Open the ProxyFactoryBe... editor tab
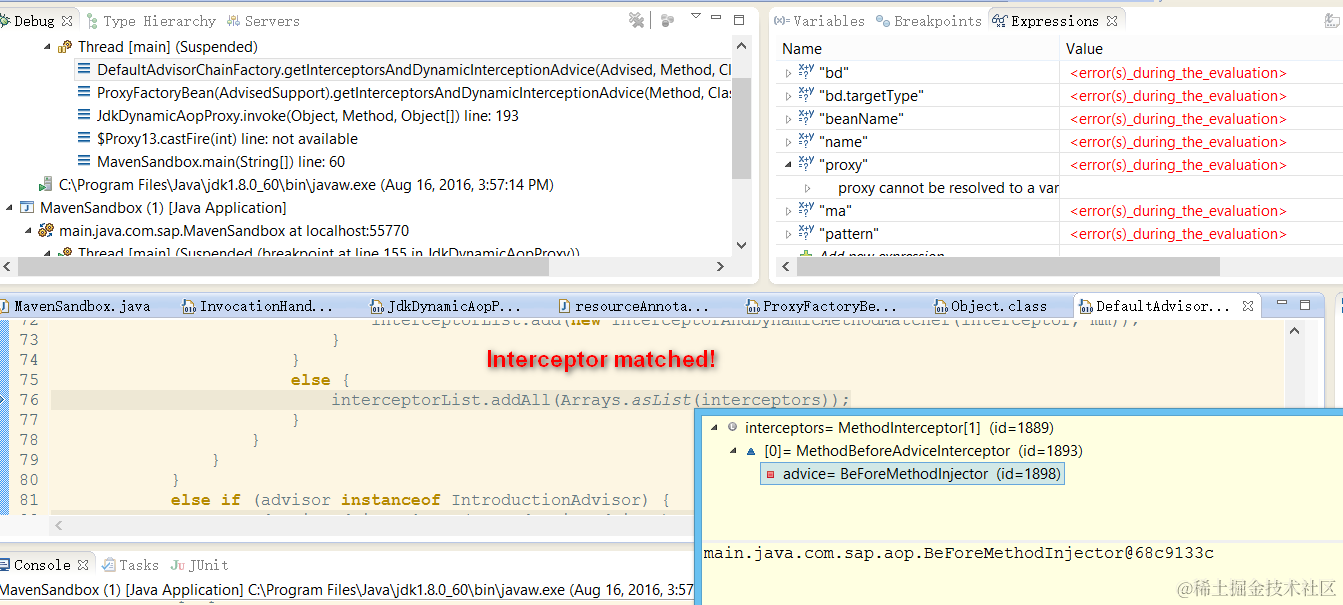Viewport: 1343px width, 605px height. tap(823, 307)
